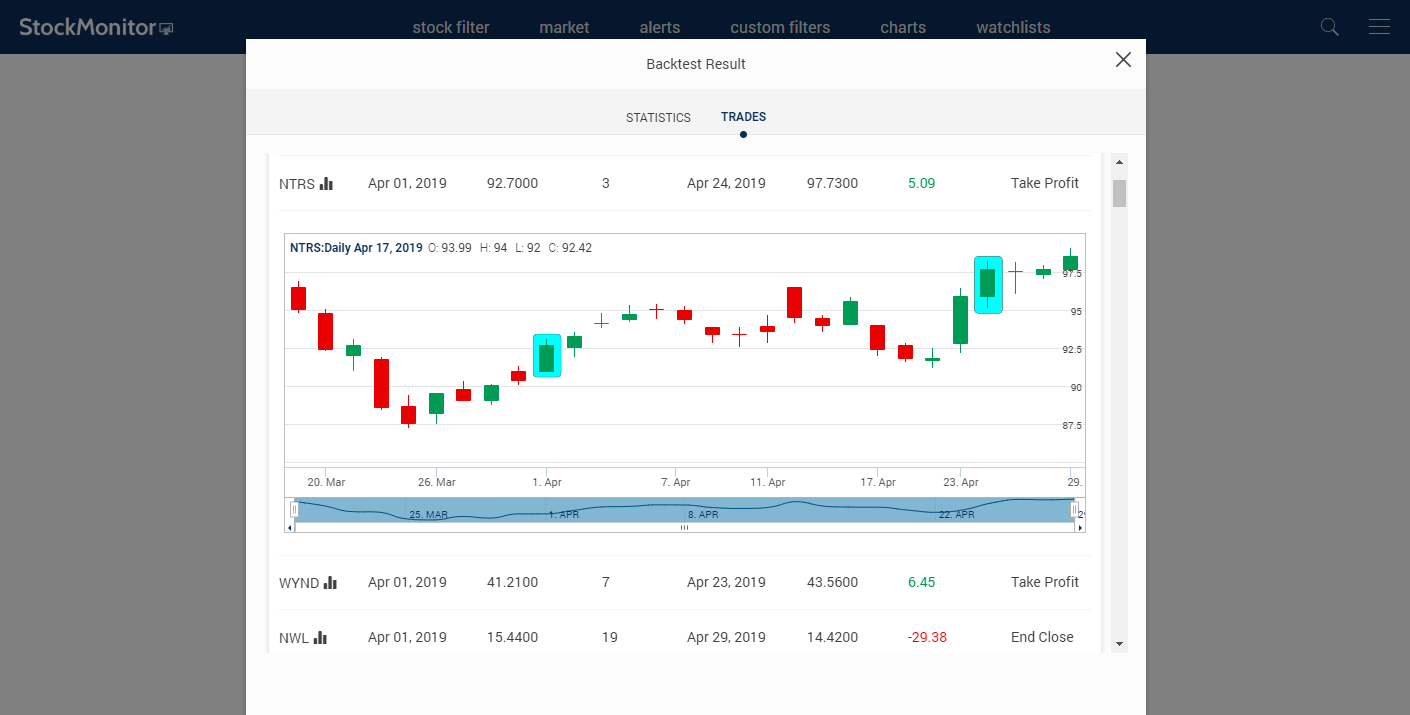Open the stock filter menu
1410x715 pixels.
pyautogui.click(x=451, y=27)
